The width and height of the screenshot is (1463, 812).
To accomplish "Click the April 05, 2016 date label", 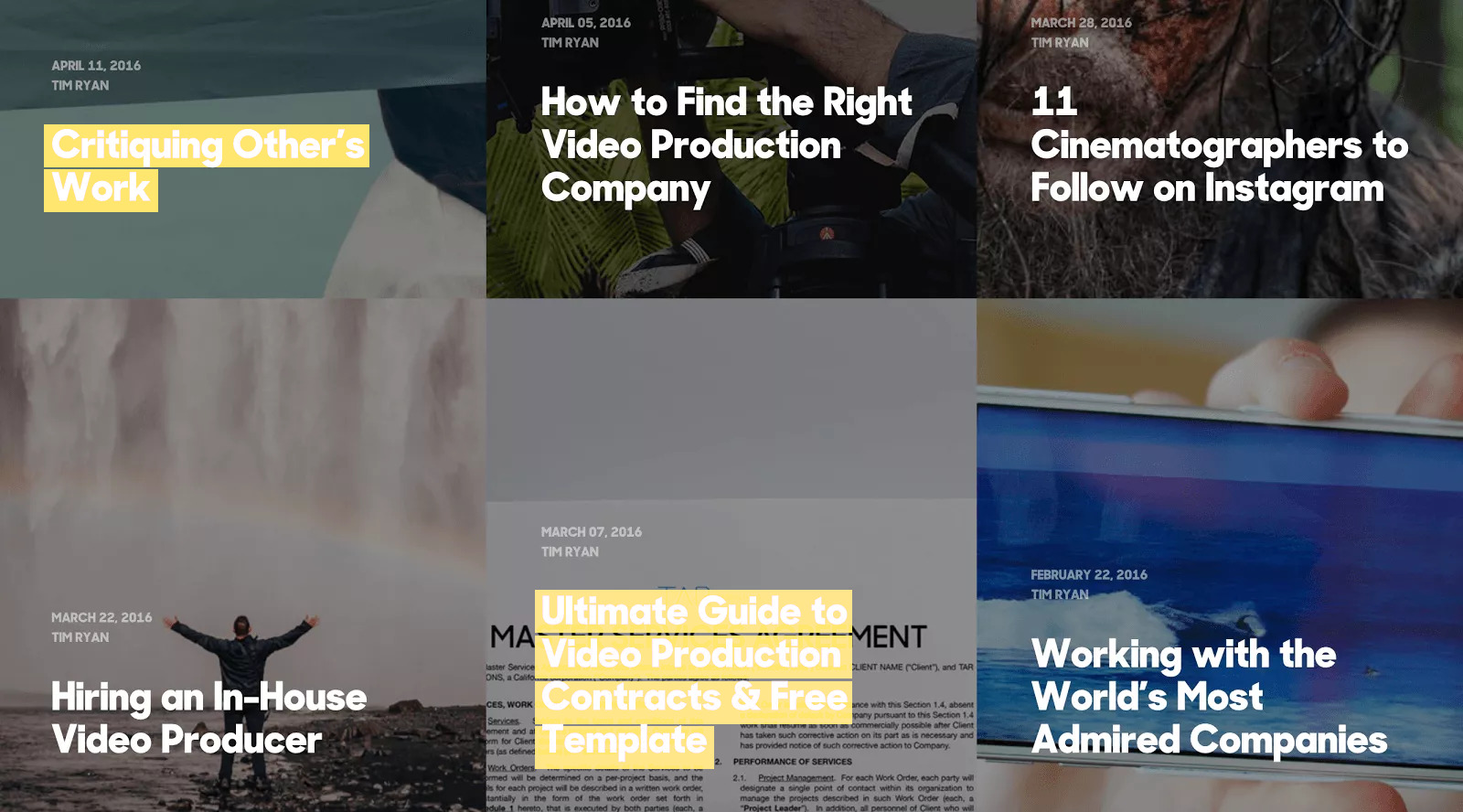I will pos(586,23).
